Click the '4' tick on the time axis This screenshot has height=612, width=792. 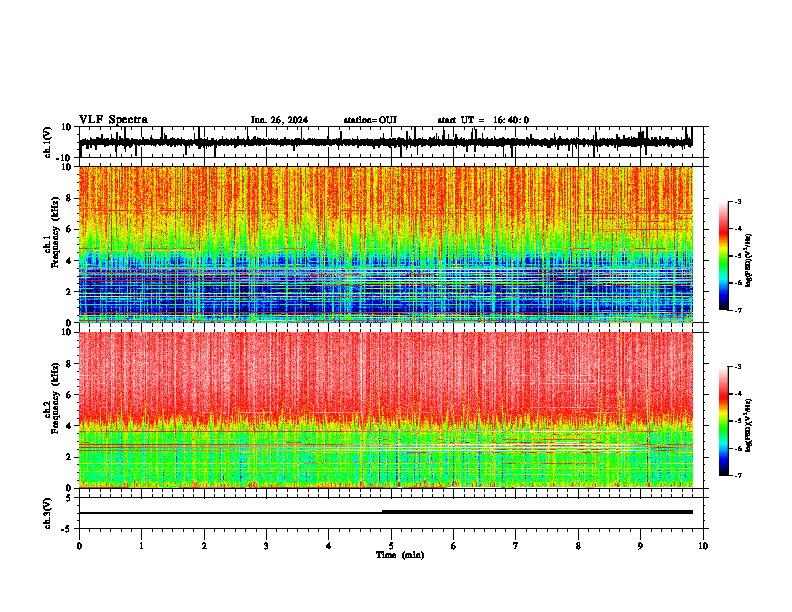click(x=329, y=546)
